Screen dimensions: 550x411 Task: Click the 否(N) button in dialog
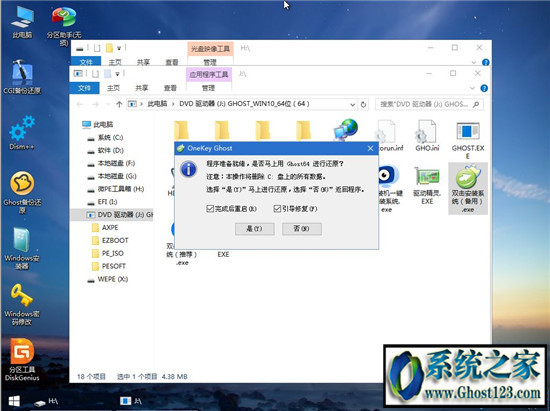click(x=302, y=229)
